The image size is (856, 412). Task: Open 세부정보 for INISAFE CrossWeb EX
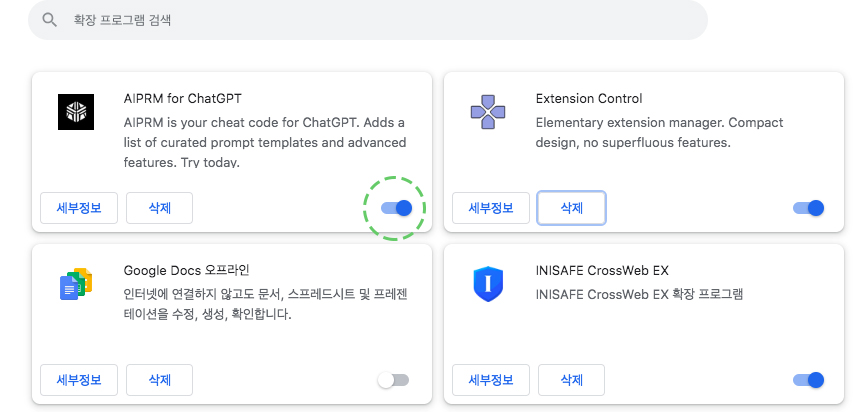(x=491, y=380)
